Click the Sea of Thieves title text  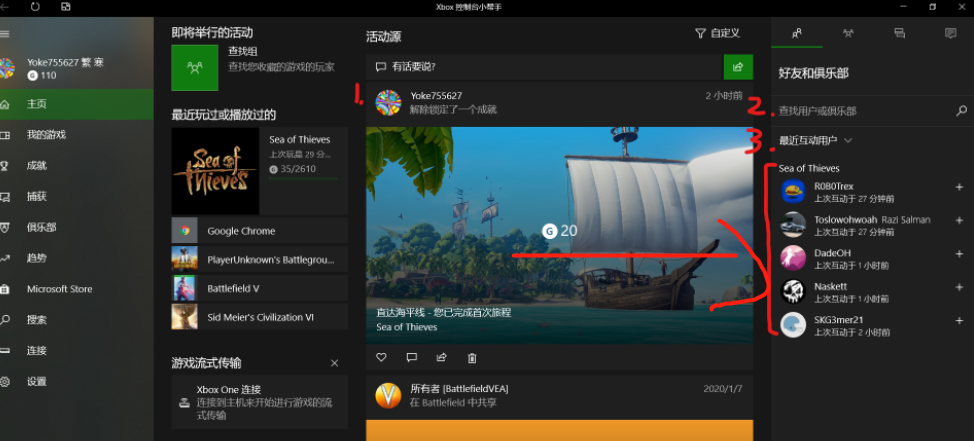point(300,140)
